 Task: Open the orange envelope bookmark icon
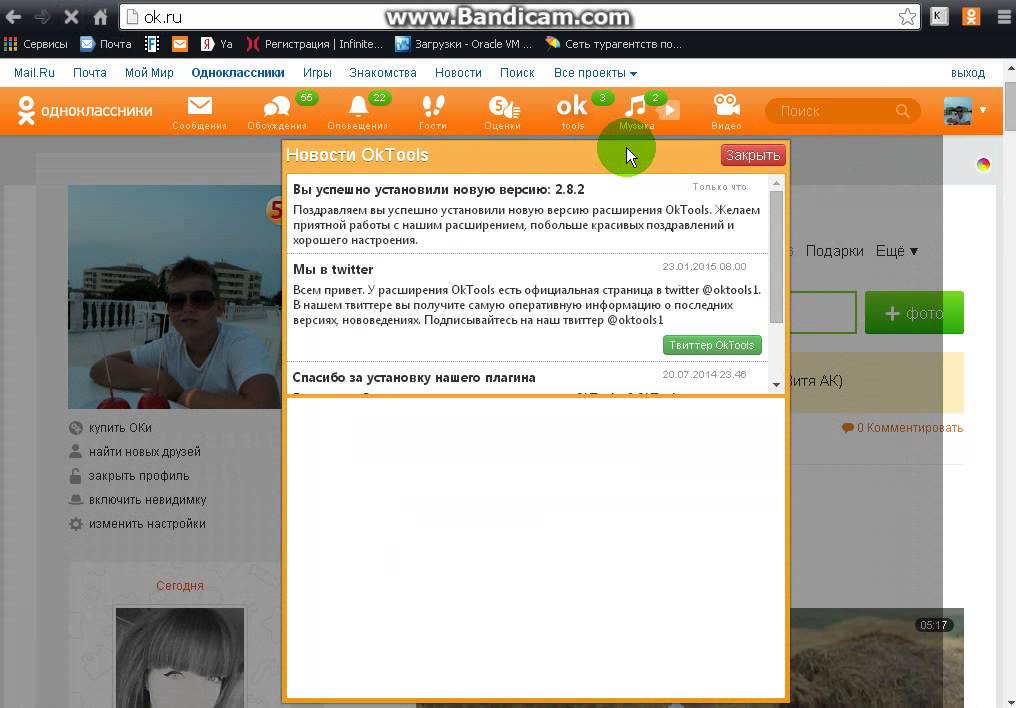[x=179, y=44]
